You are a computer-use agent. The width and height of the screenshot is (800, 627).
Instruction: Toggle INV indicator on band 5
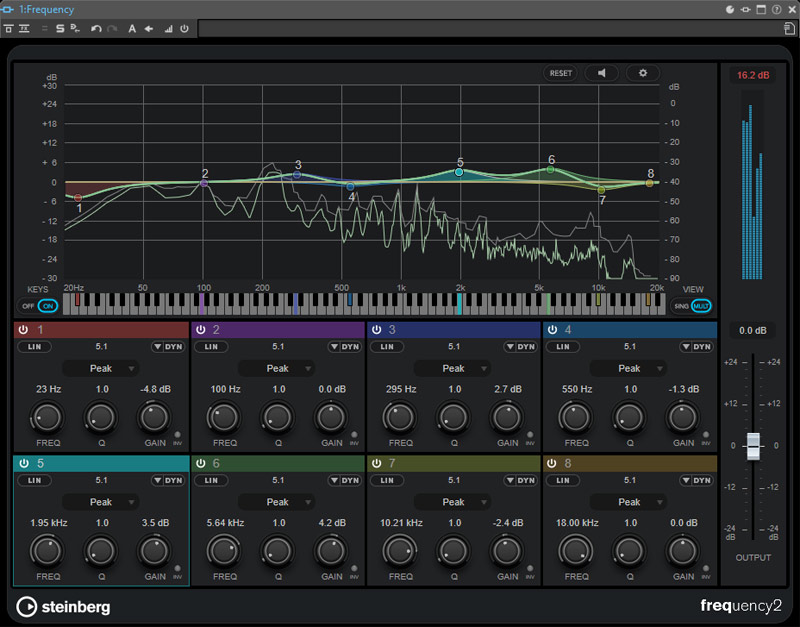(177, 570)
